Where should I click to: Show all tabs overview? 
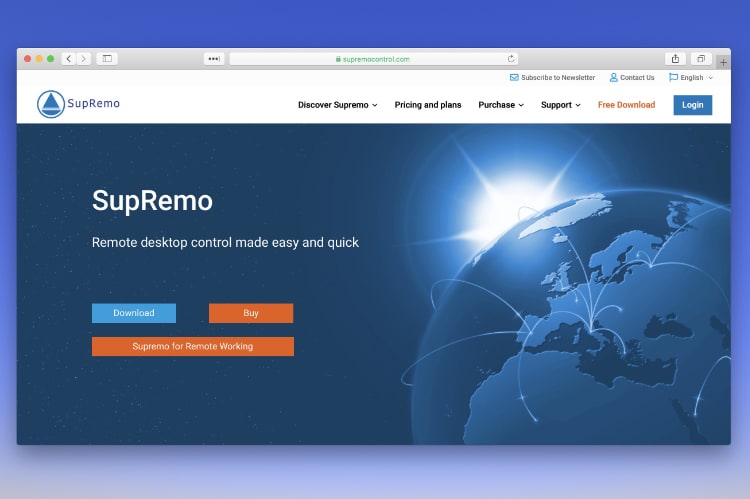(701, 59)
